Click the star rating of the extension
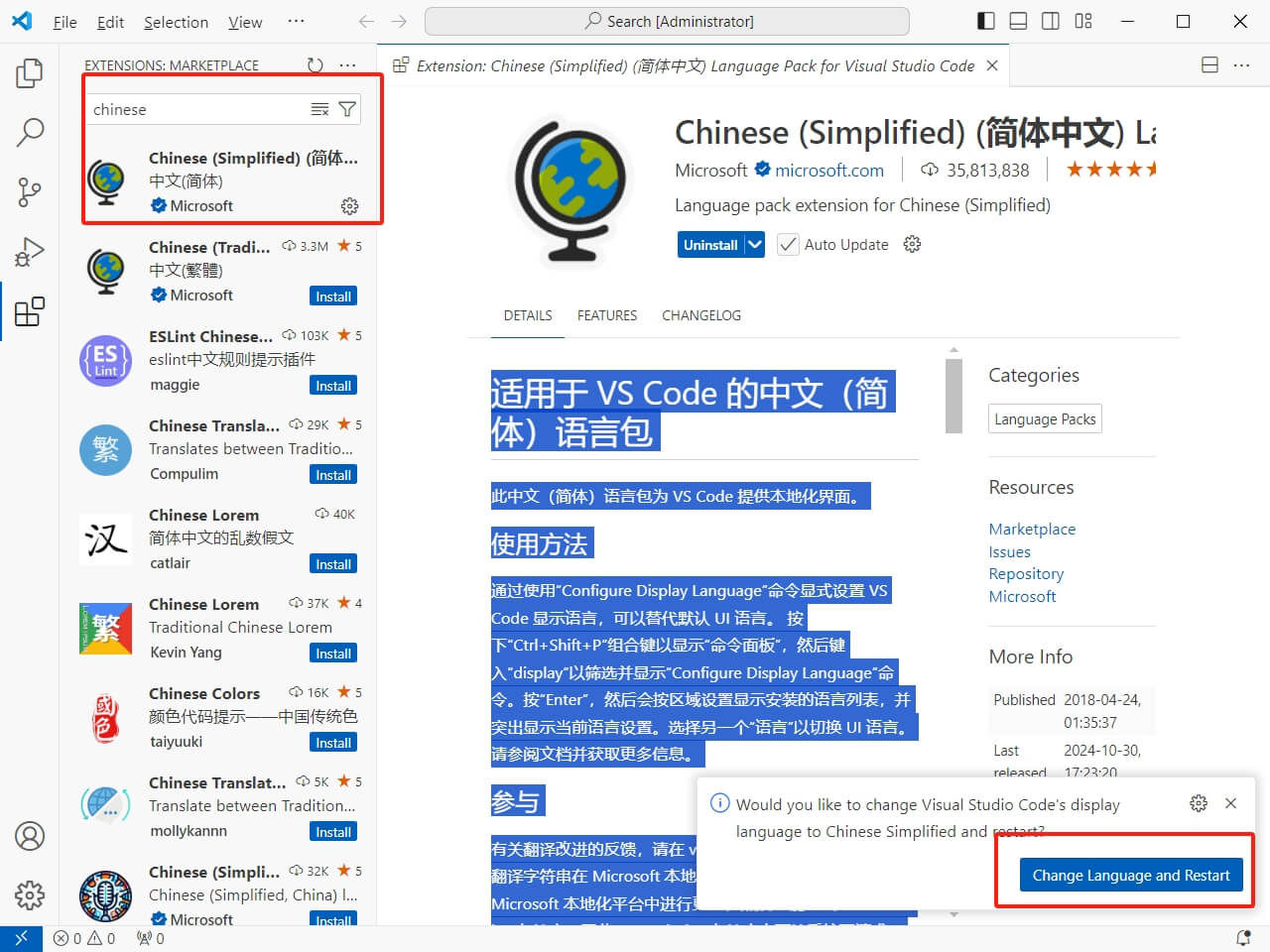1270x952 pixels. tap(1111, 170)
